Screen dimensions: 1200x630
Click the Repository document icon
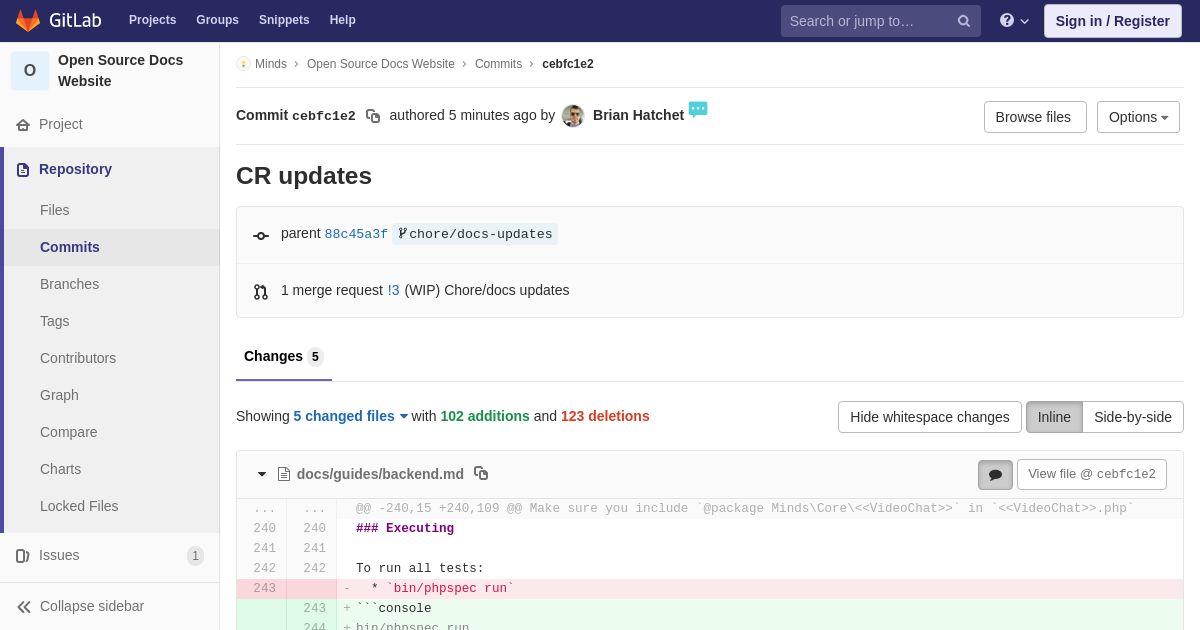pyautogui.click(x=23, y=170)
